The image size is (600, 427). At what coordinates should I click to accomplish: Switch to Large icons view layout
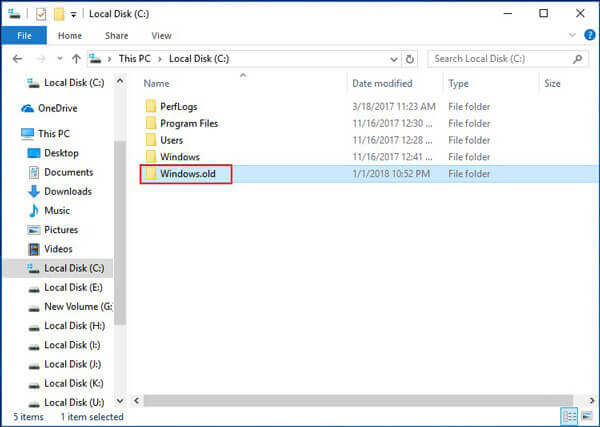coord(587,416)
